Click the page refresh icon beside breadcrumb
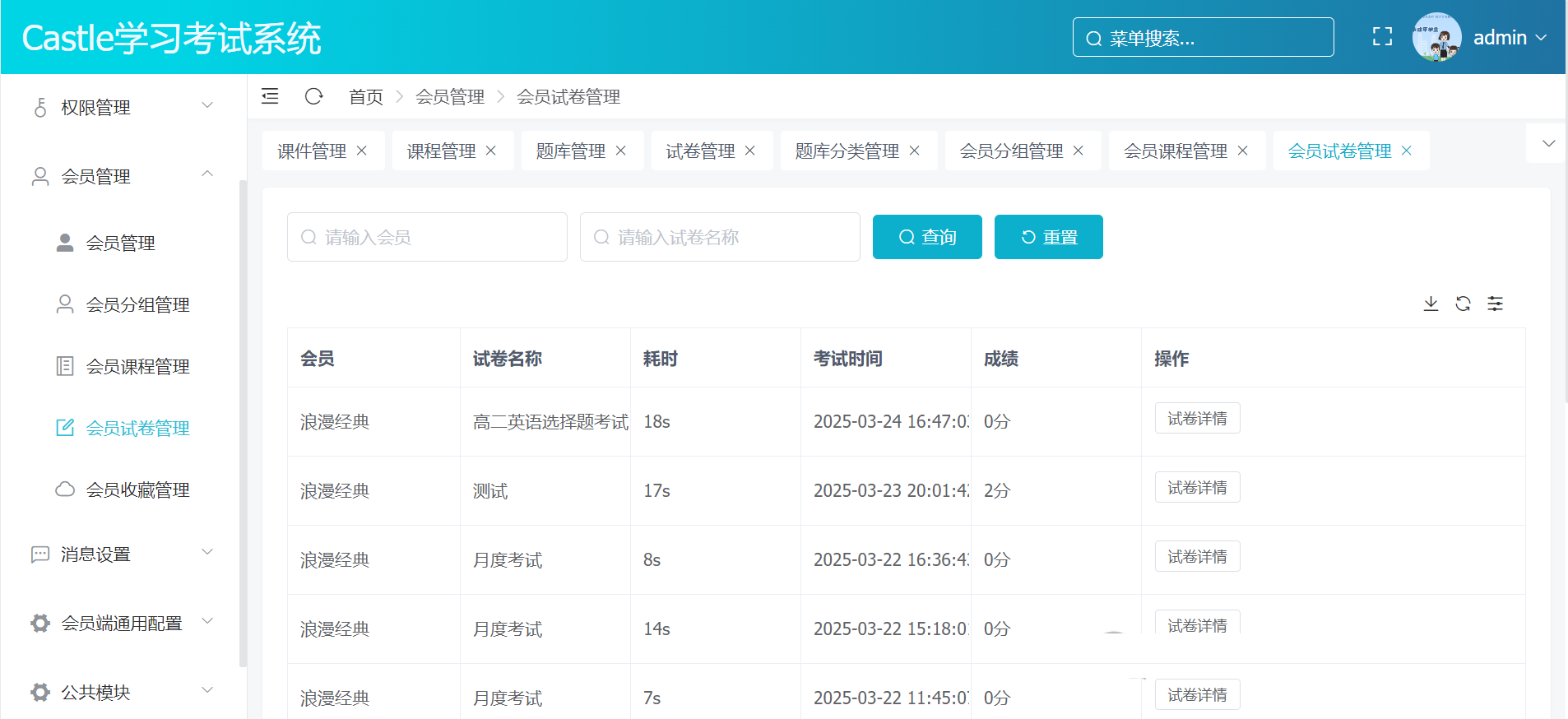This screenshot has width=1568, height=719. [x=313, y=96]
